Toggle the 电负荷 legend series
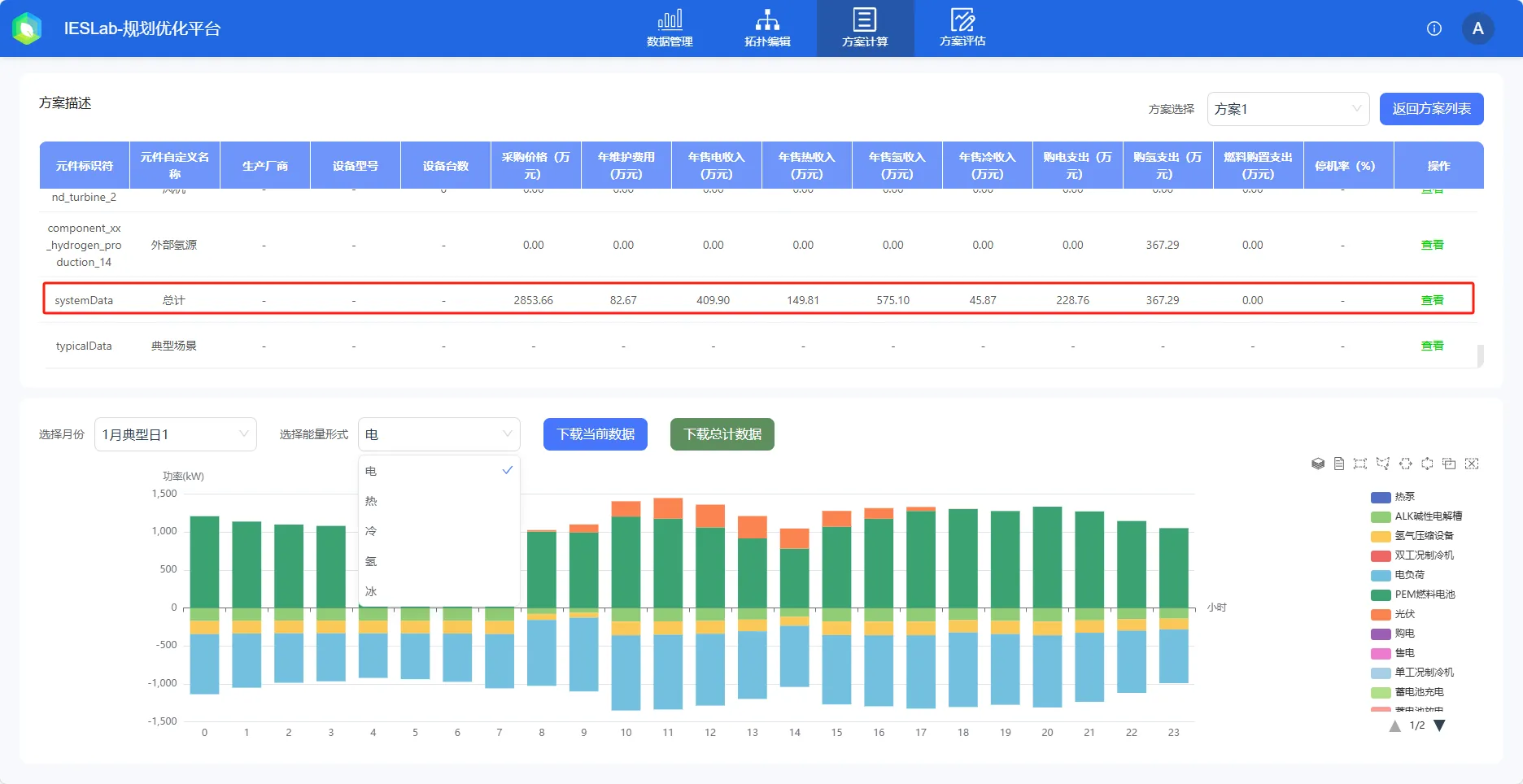The height and width of the screenshot is (784, 1523). point(1398,575)
